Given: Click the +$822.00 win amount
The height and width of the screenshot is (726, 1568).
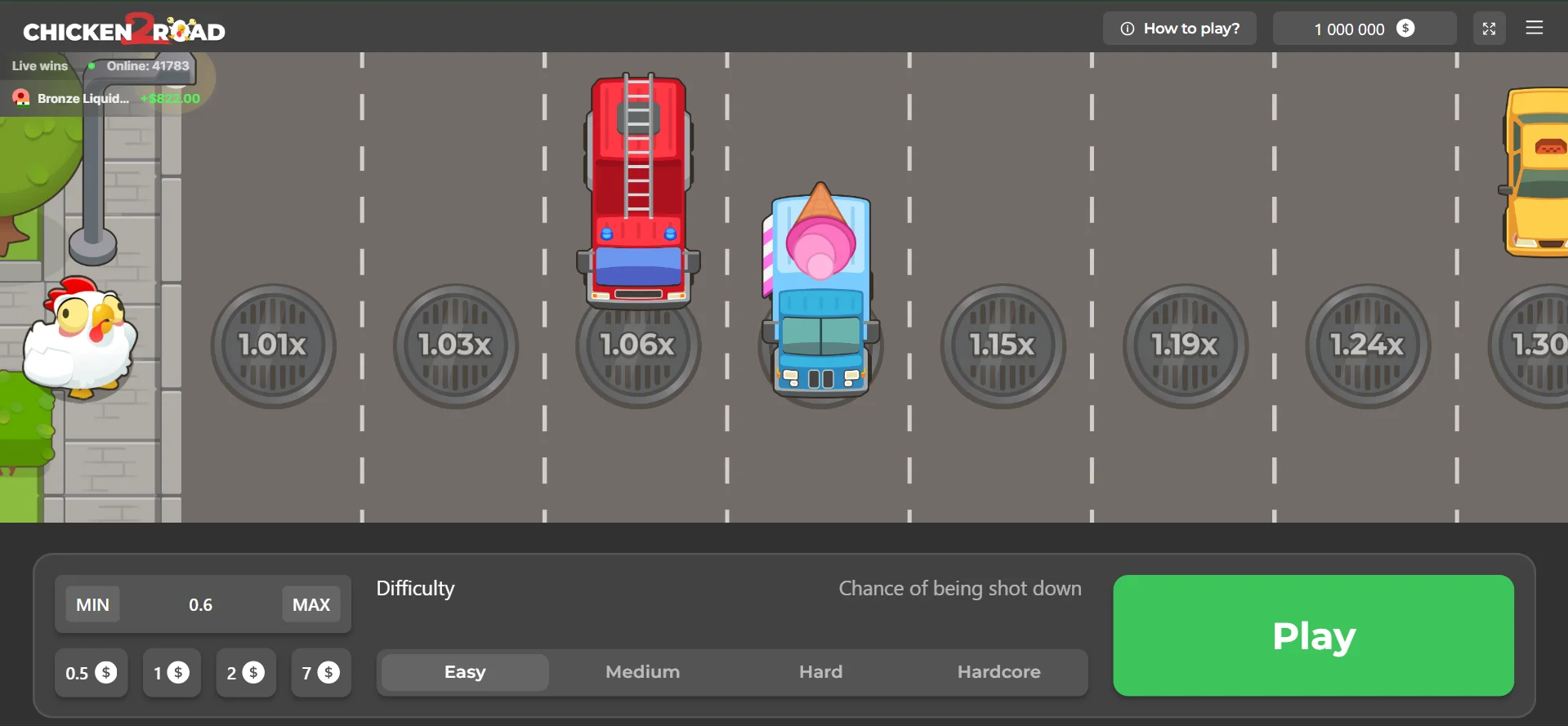Looking at the screenshot, I should point(170,98).
